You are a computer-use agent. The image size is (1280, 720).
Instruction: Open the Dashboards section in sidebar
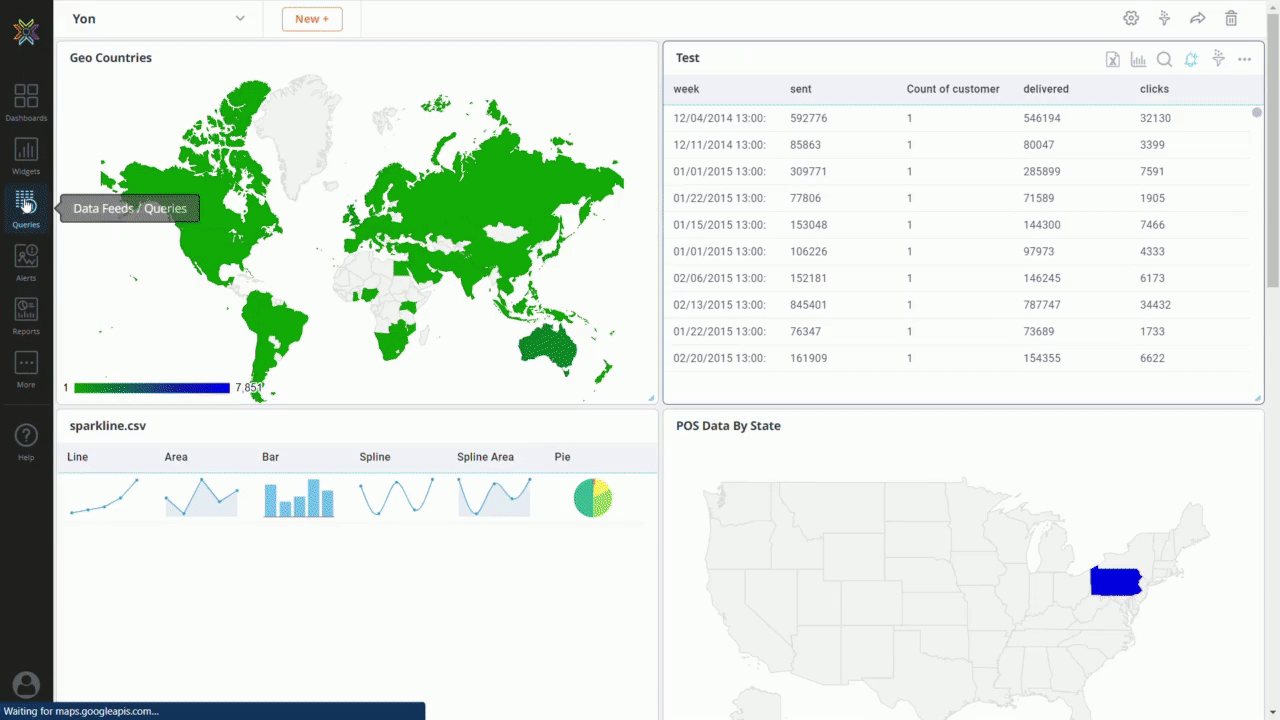tap(26, 102)
